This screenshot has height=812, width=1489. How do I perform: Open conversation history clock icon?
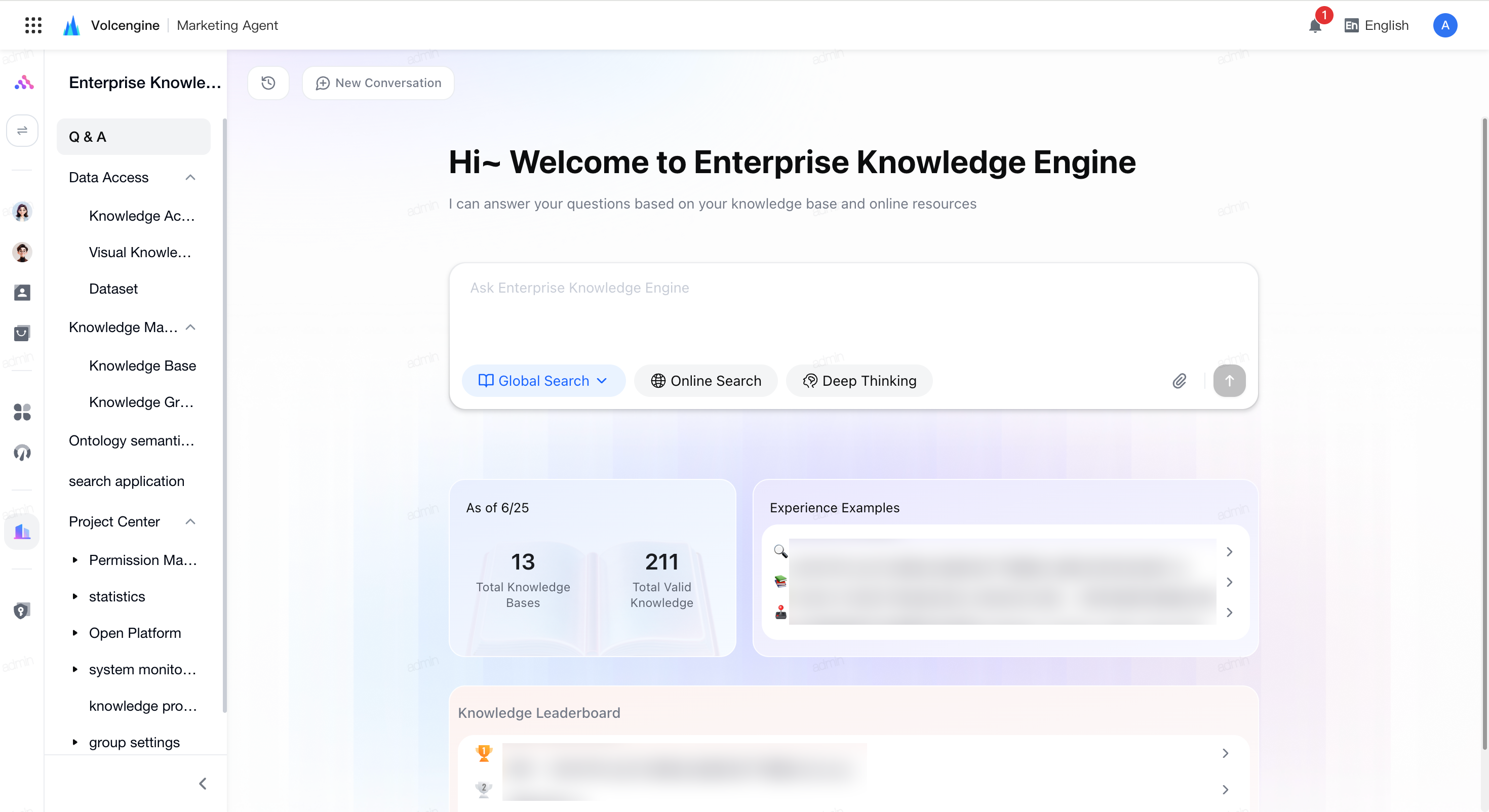(x=268, y=83)
